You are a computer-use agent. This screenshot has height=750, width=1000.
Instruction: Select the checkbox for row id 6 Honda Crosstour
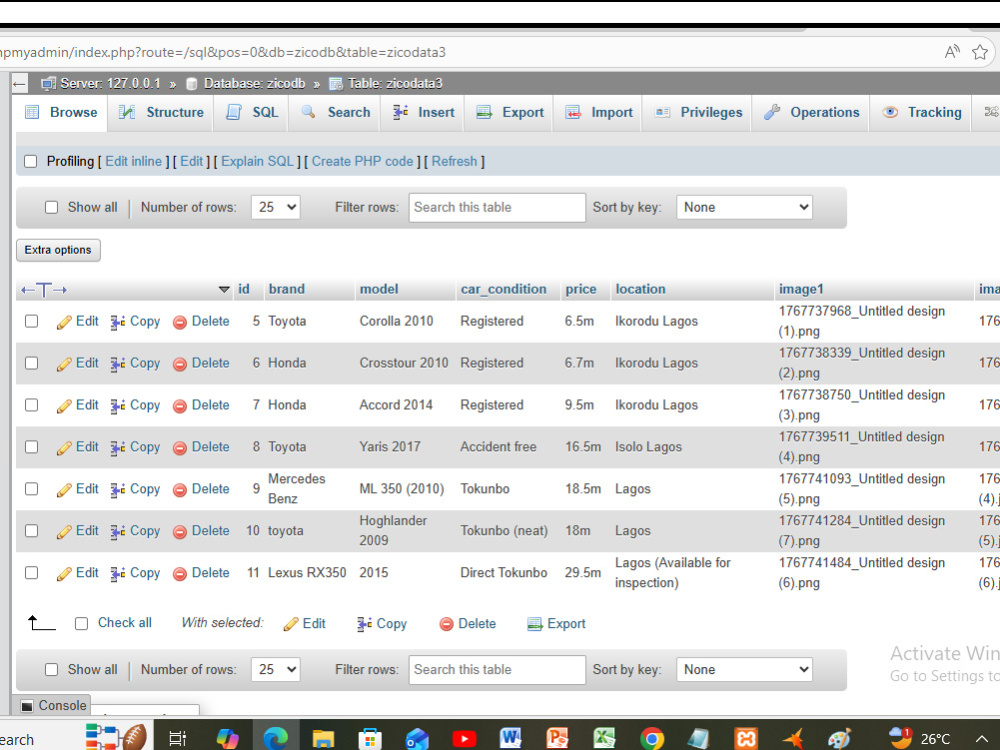pos(31,363)
